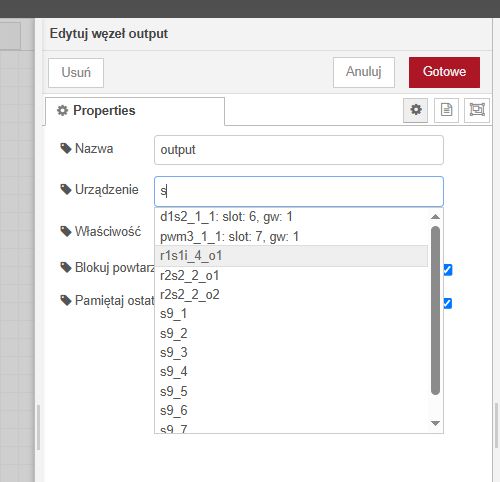The height and width of the screenshot is (482, 500).
Task: Pick s9_1 in device suggestions
Action: click(291, 314)
